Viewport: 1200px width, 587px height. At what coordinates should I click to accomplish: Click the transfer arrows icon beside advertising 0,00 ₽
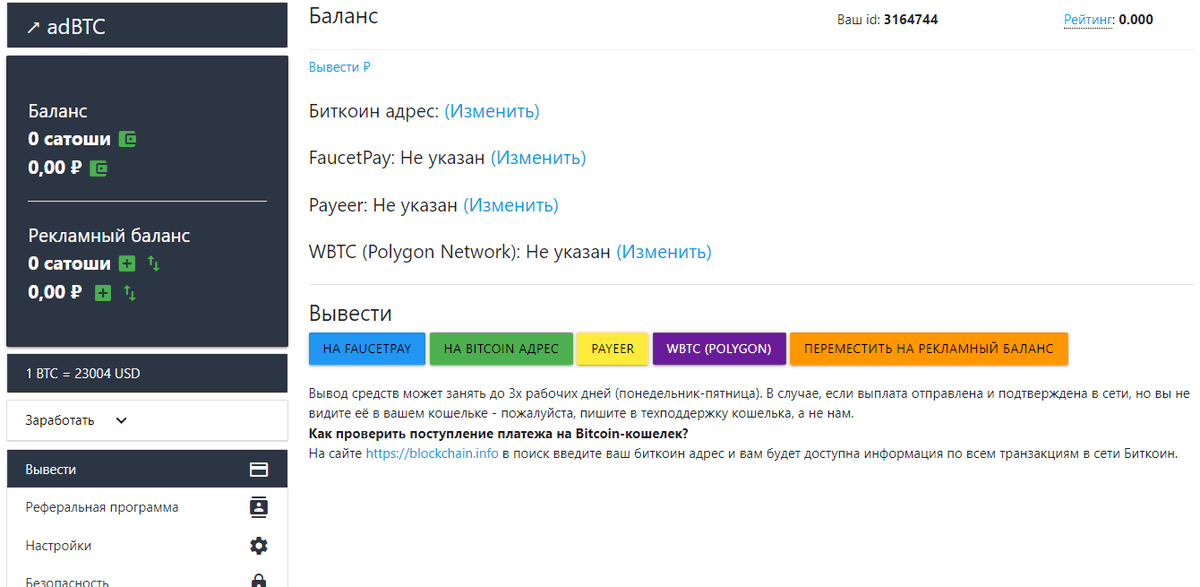(x=130, y=293)
